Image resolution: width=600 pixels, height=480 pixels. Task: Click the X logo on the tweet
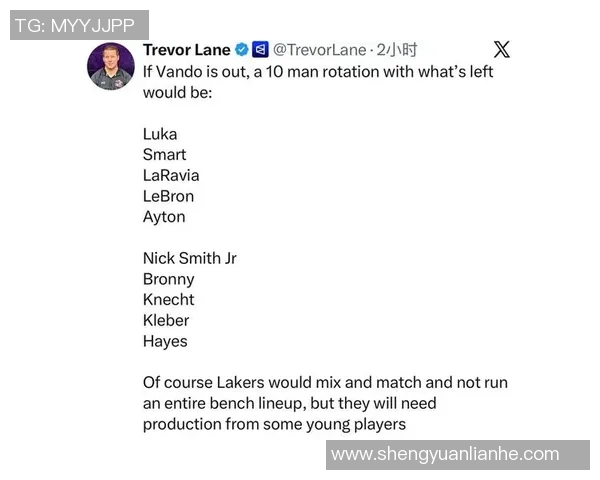tap(502, 49)
